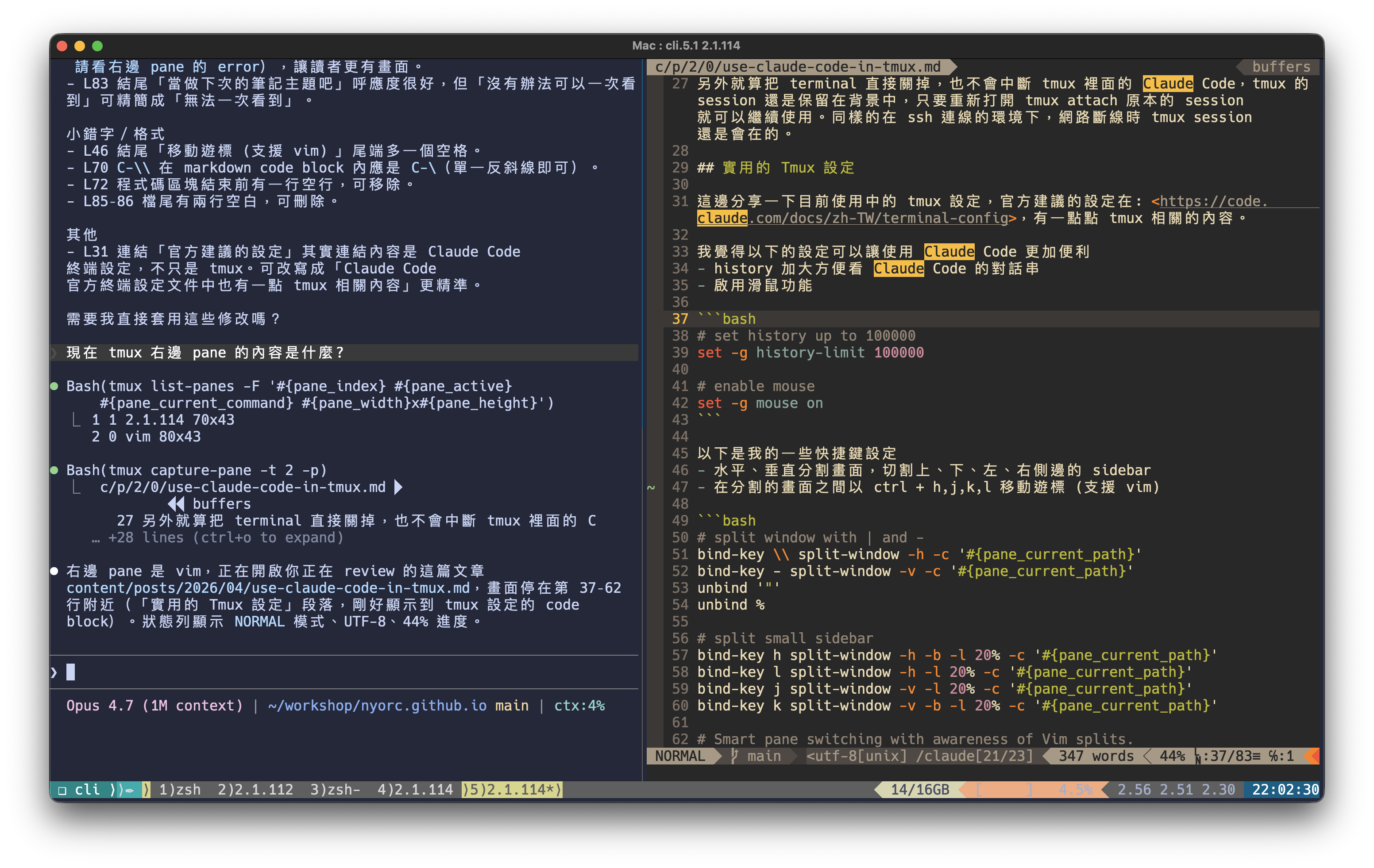Click the highlighted 'Claude' match on line 27
Screen dimensions: 1374x868
(1167, 84)
